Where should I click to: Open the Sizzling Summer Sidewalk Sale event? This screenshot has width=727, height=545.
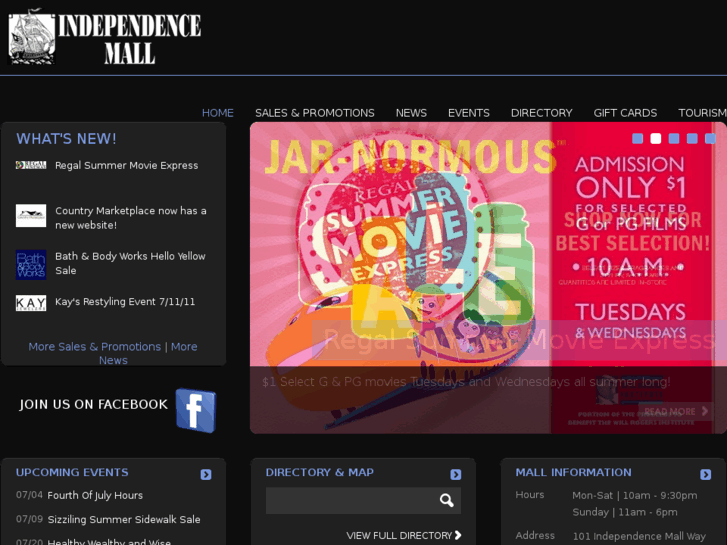pyautogui.click(x=124, y=519)
